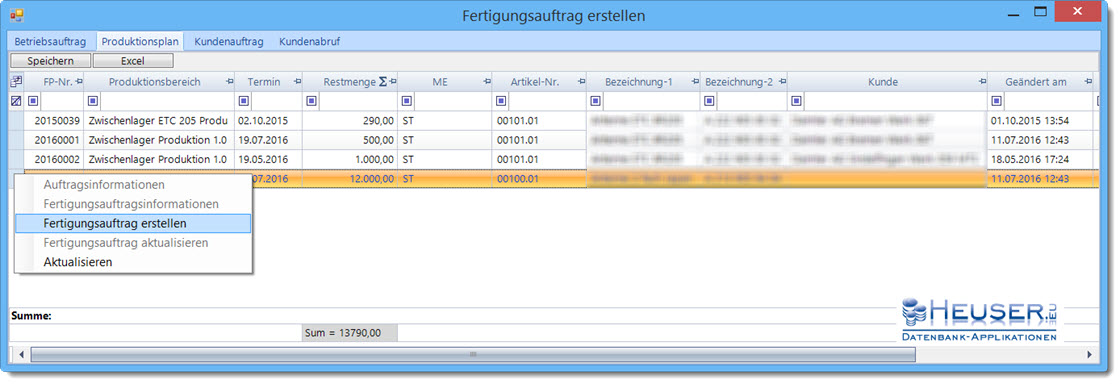Choose Fertigungsauftrag erstellen in context menu
Screen dimensions: 1120x384
pyautogui.click(x=133, y=223)
